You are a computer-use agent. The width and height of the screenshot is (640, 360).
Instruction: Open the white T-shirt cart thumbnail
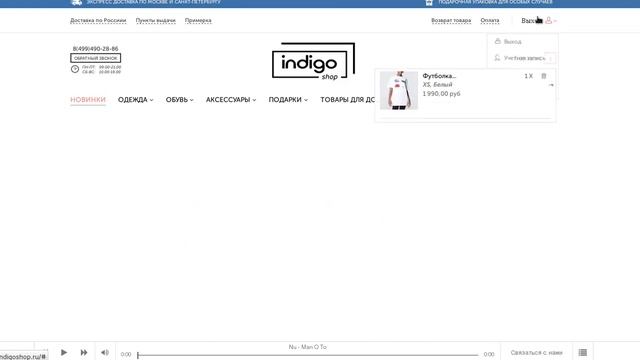click(399, 91)
